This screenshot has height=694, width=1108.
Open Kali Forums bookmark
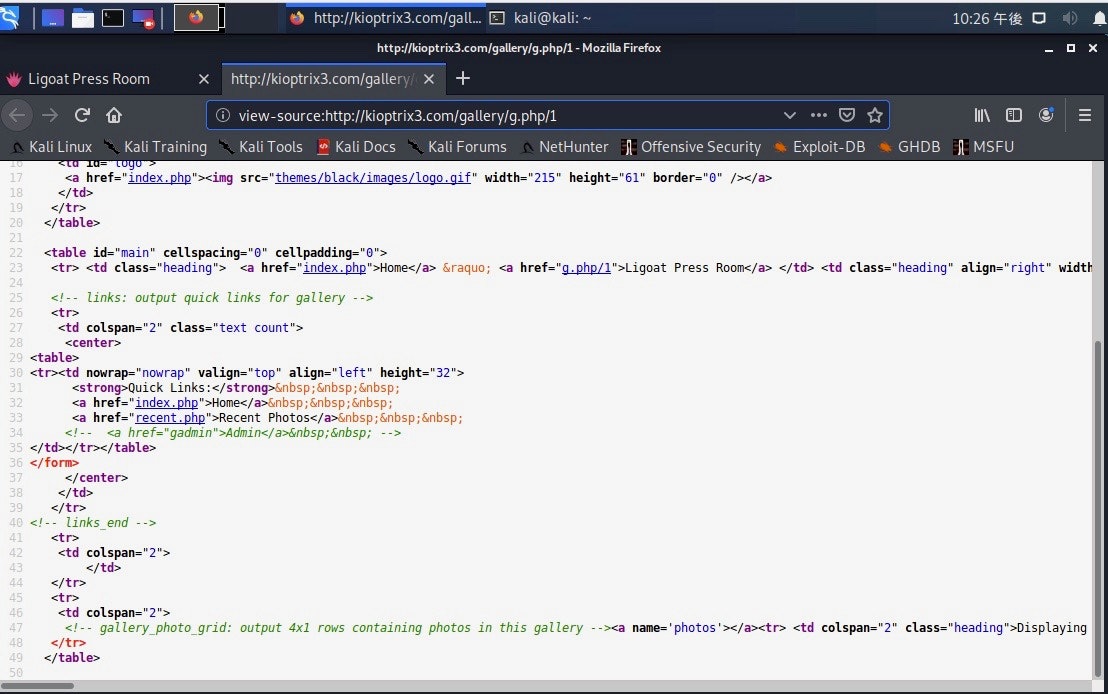click(458, 147)
